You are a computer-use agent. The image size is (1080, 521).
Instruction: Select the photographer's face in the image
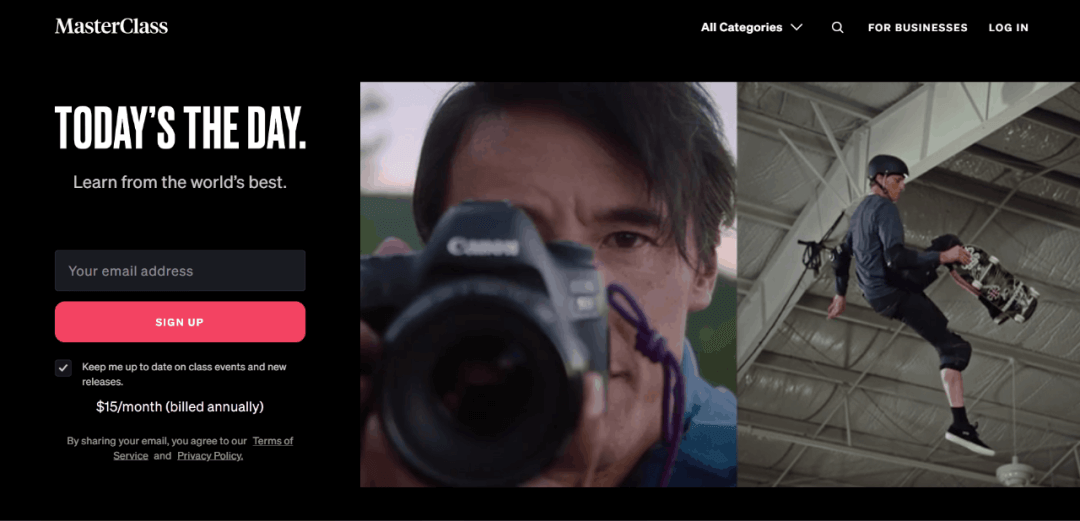585,207
